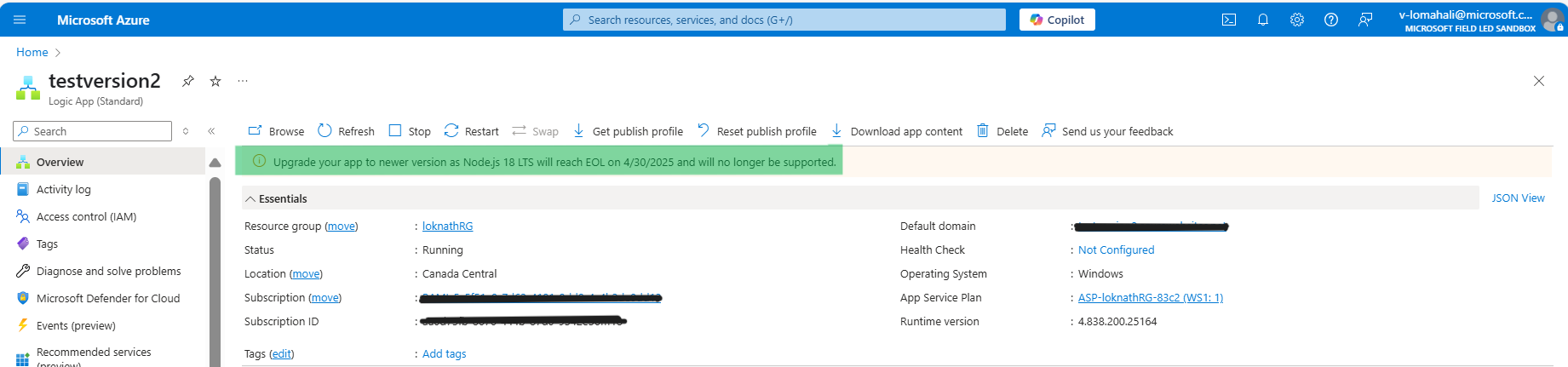The width and height of the screenshot is (1568, 367).
Task: Click the Swap toolbar item
Action: pos(535,131)
